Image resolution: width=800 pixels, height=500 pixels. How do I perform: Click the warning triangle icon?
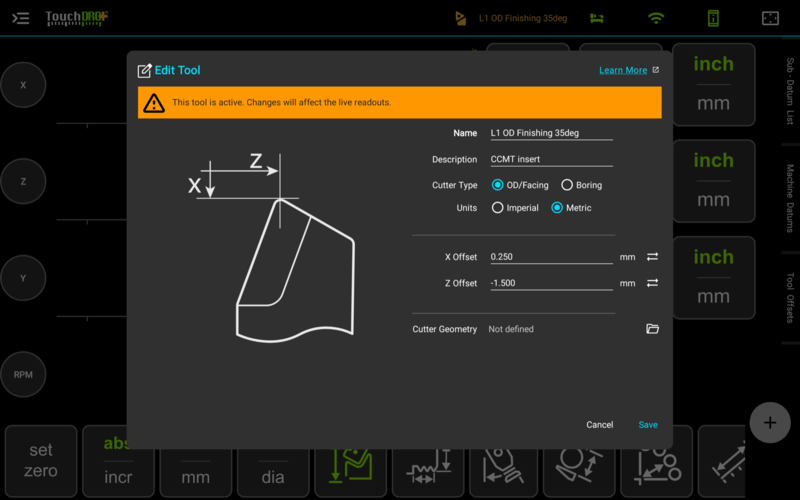[154, 103]
